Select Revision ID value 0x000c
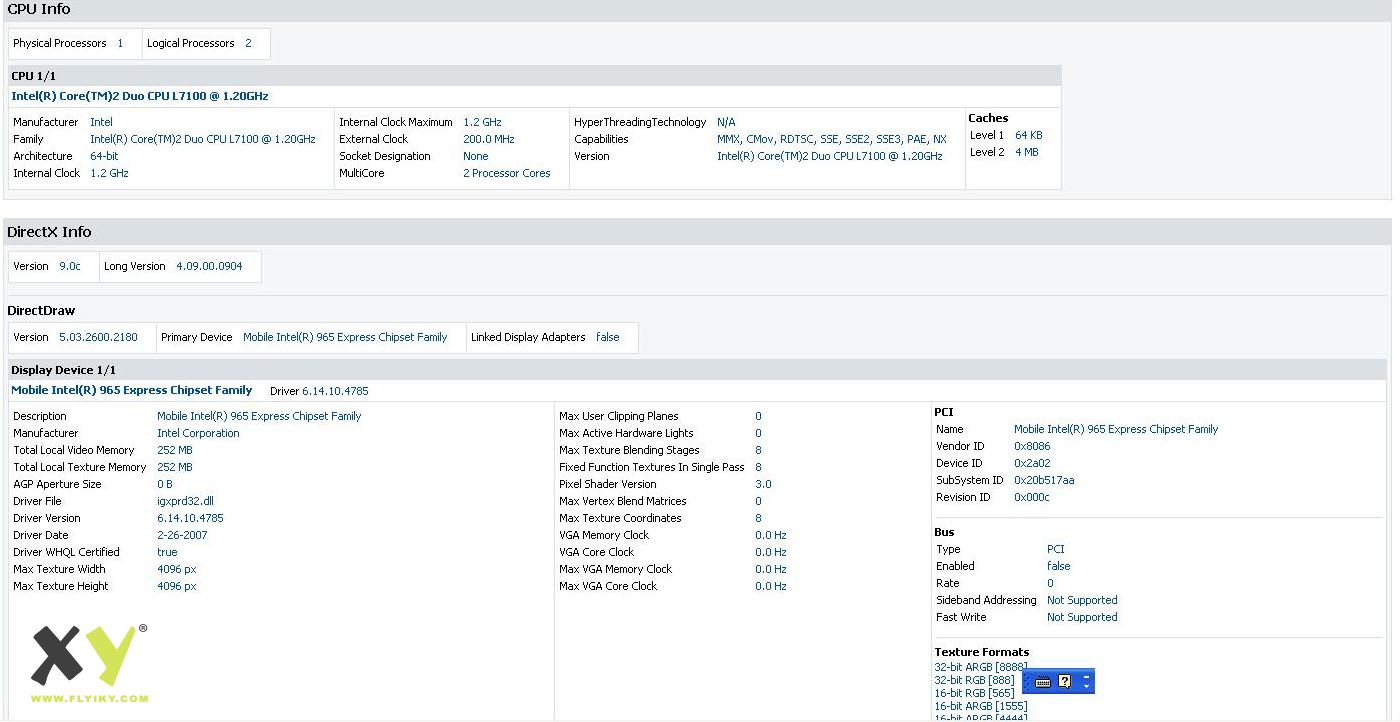This screenshot has height=722, width=1400. tap(1032, 497)
